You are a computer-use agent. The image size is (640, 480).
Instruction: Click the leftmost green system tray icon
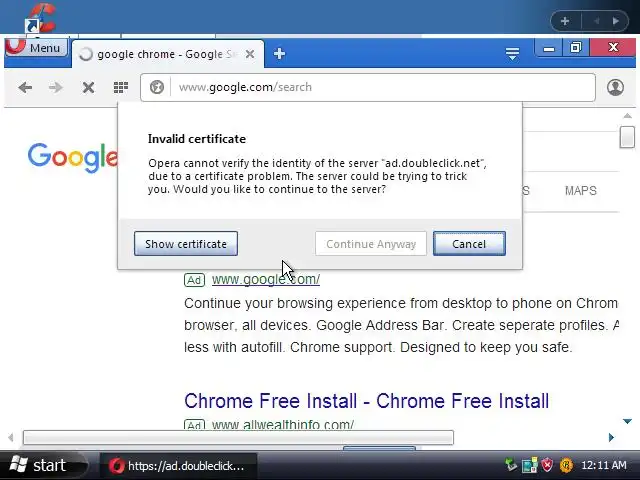[x=511, y=465]
